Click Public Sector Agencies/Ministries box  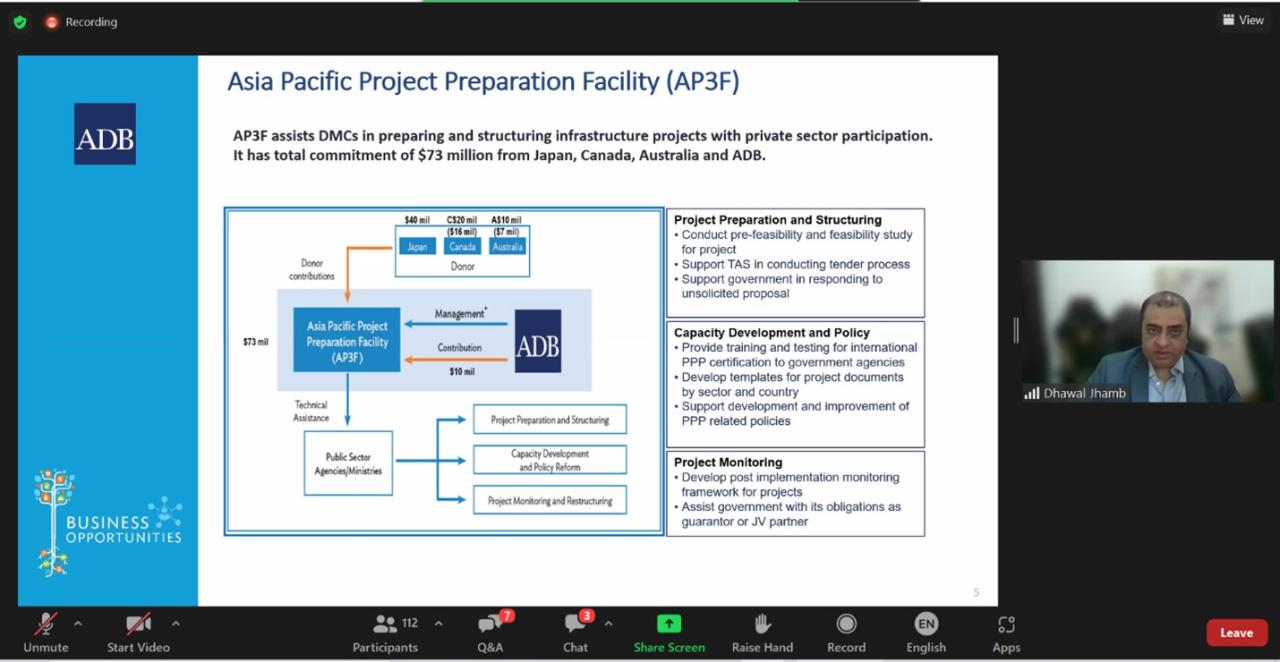tap(348, 464)
